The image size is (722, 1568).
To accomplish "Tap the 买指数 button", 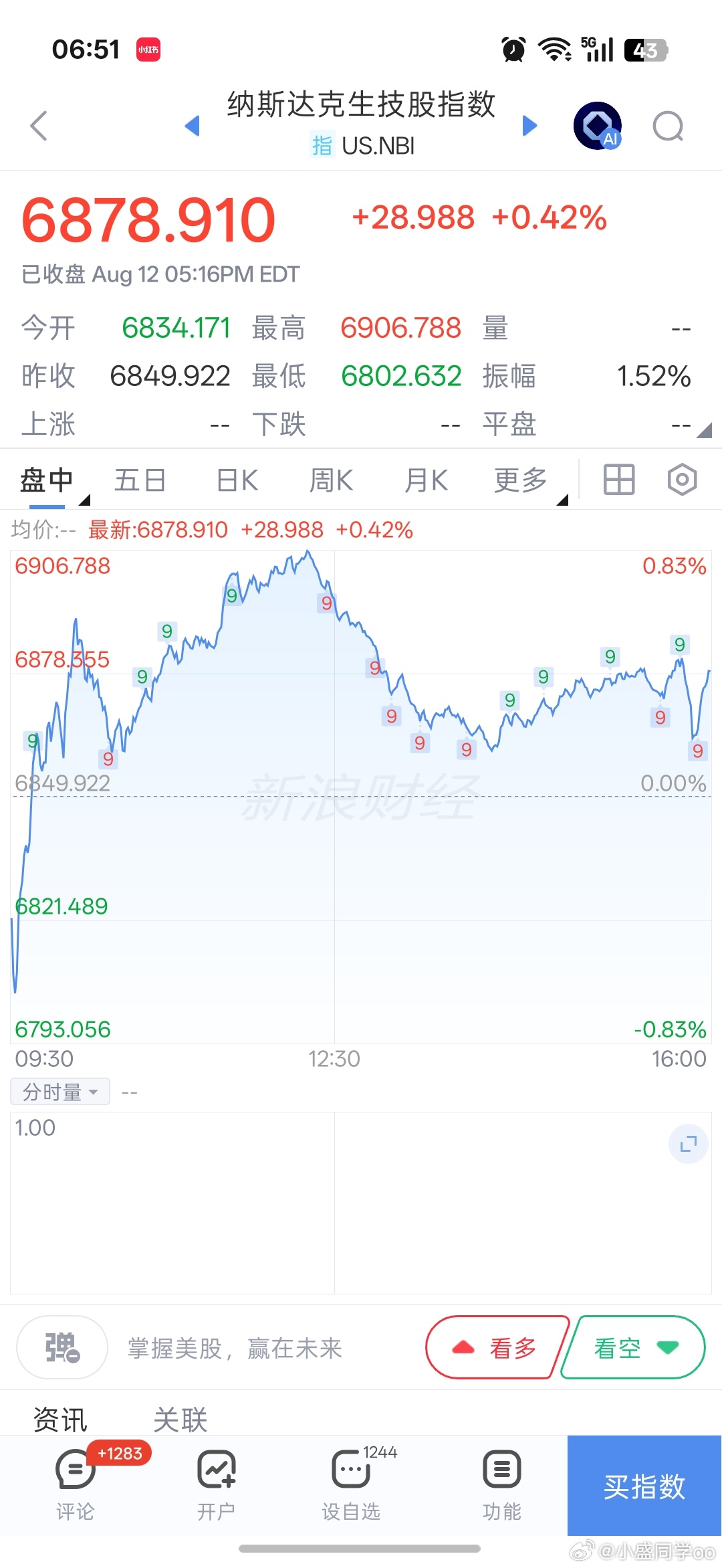I will click(x=644, y=1486).
